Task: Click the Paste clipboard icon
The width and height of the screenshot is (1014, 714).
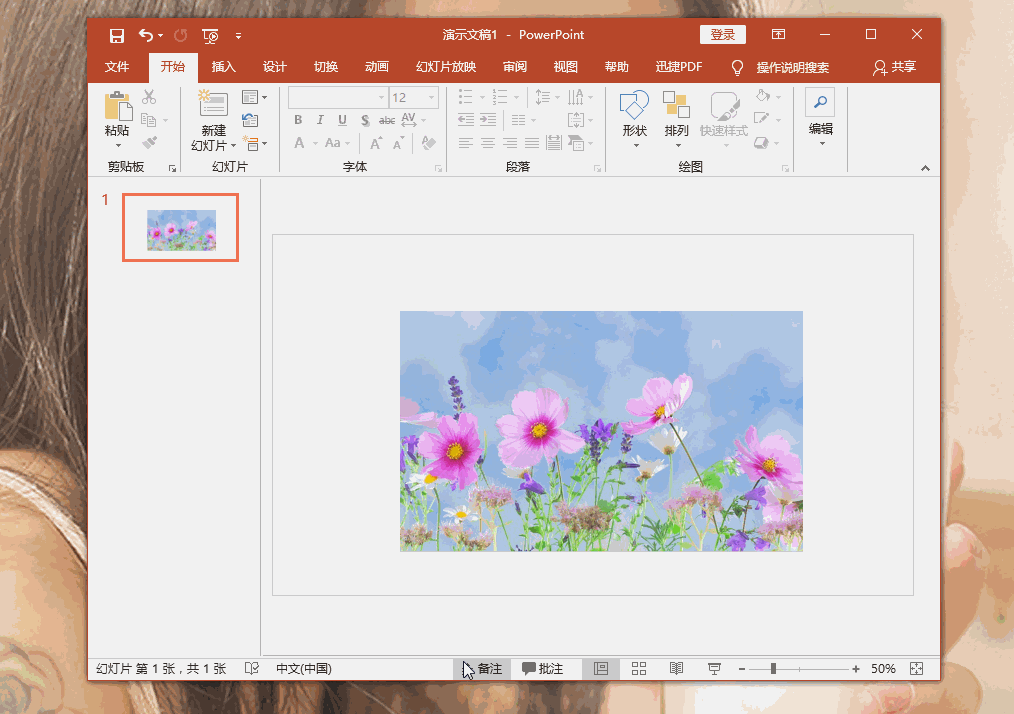Action: [117, 107]
